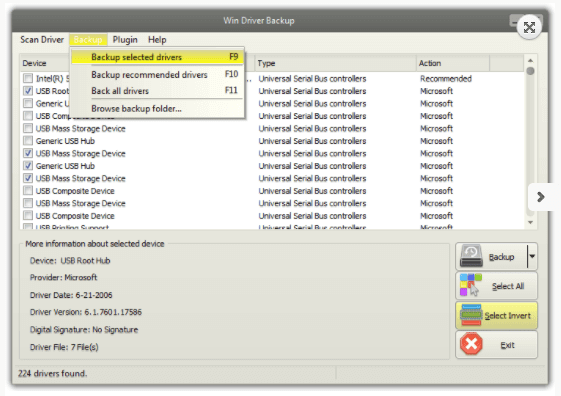
Task: Click the colored squares Select All icon
Action: (470, 285)
